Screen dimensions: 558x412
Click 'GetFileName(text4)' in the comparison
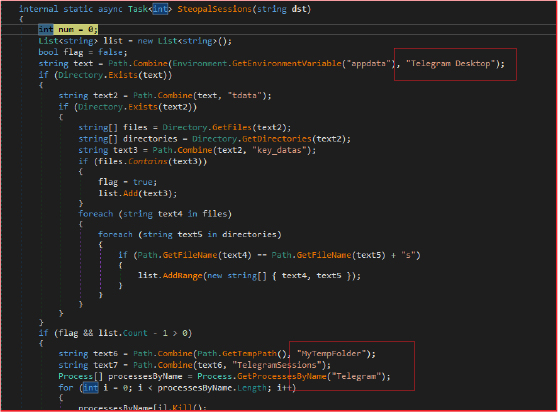207,255
